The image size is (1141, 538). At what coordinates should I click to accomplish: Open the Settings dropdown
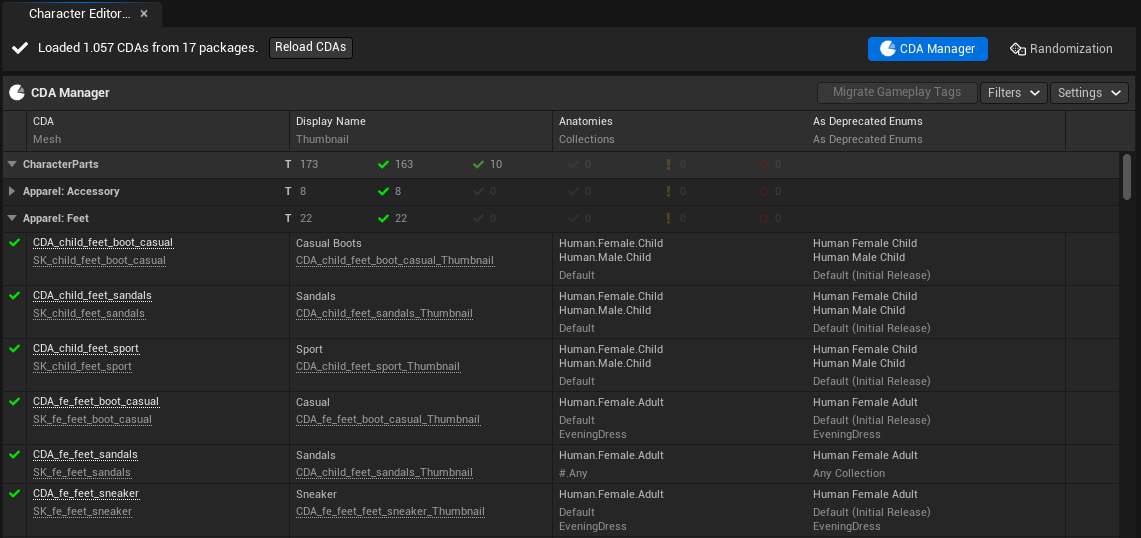(x=1088, y=93)
